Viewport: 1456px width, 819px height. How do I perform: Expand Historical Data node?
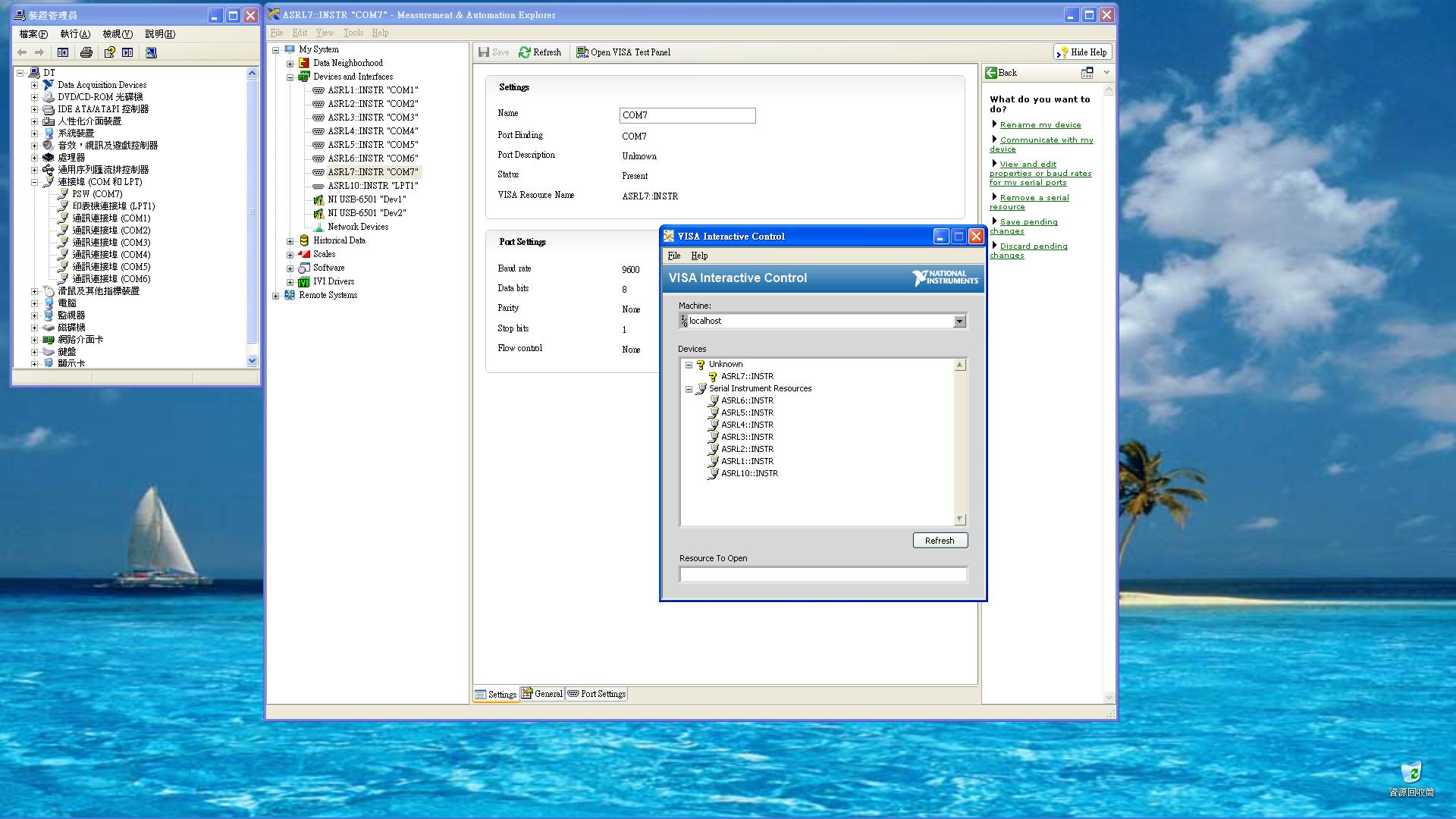tap(290, 241)
